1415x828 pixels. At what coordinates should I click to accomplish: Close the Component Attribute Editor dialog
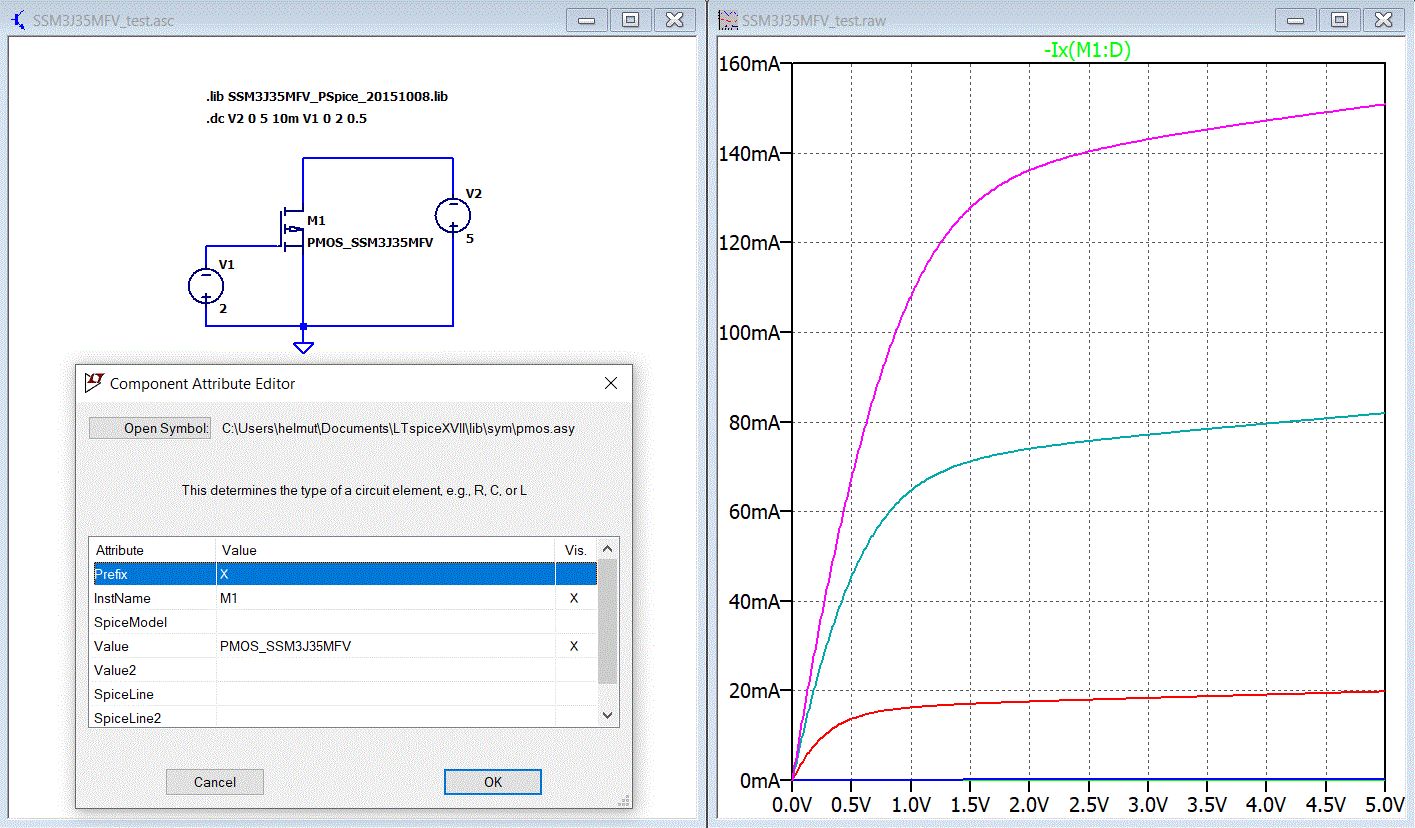point(611,383)
